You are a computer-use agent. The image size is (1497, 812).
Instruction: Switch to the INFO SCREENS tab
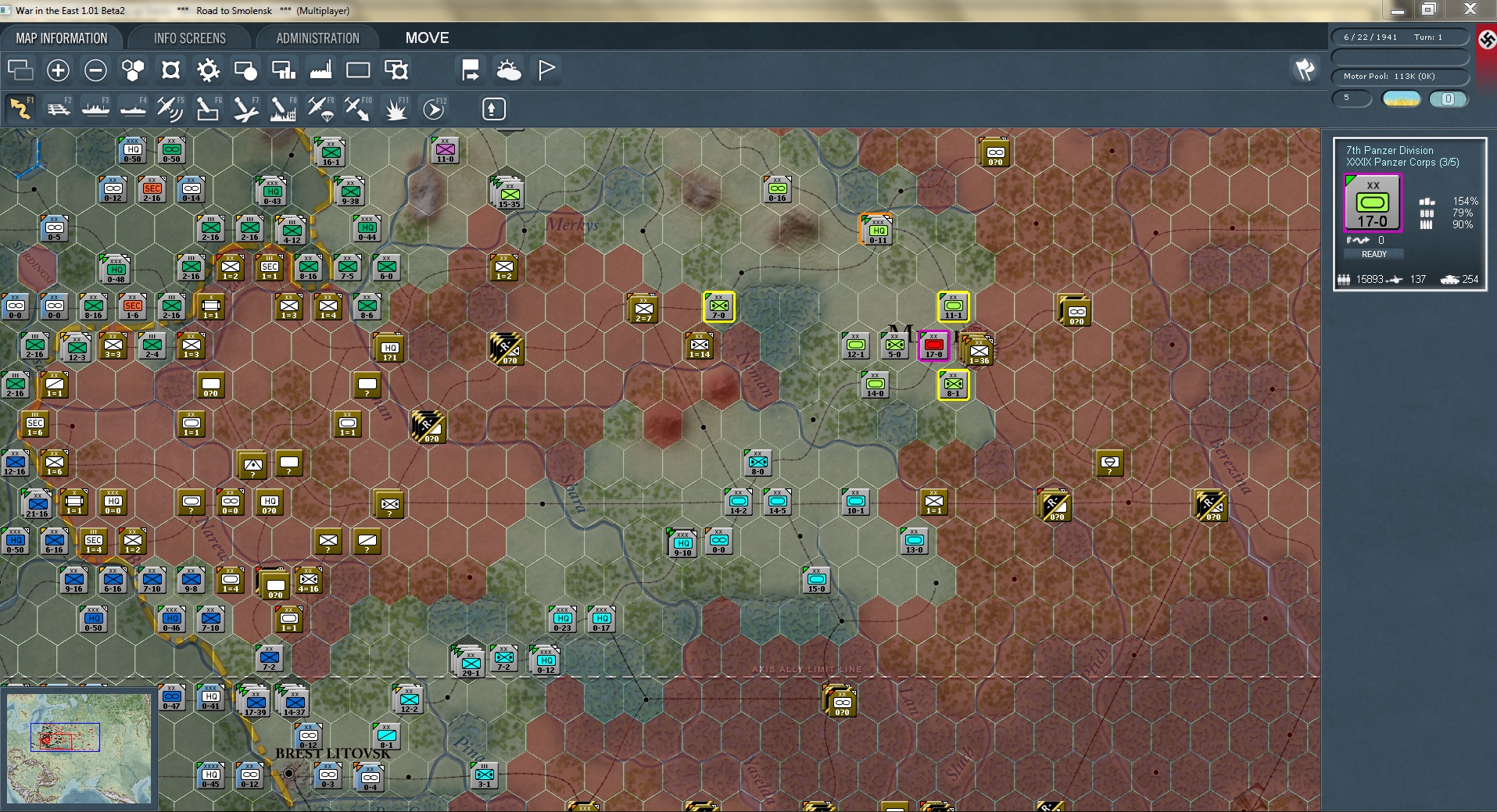pos(189,38)
